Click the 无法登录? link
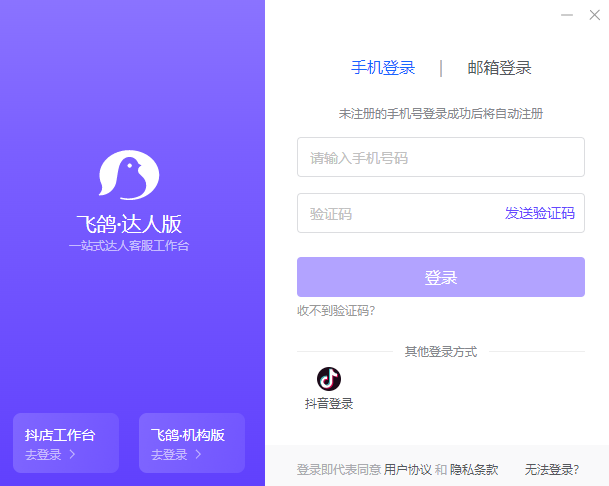Screen dimensions: 609x486 point(552,469)
